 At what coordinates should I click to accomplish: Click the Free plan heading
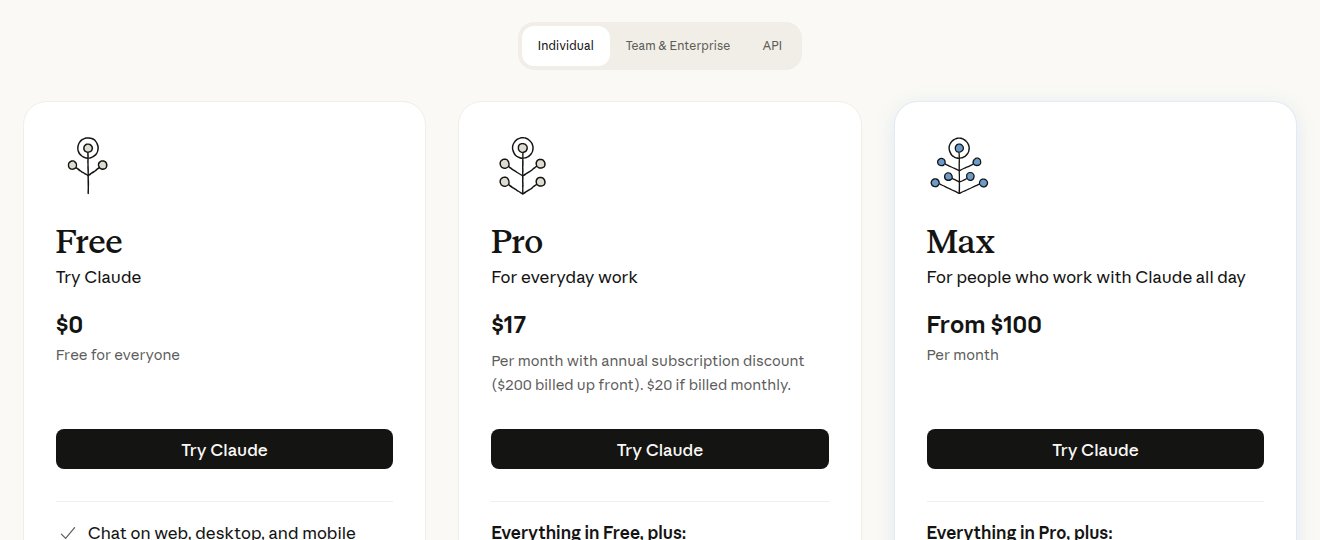(89, 242)
